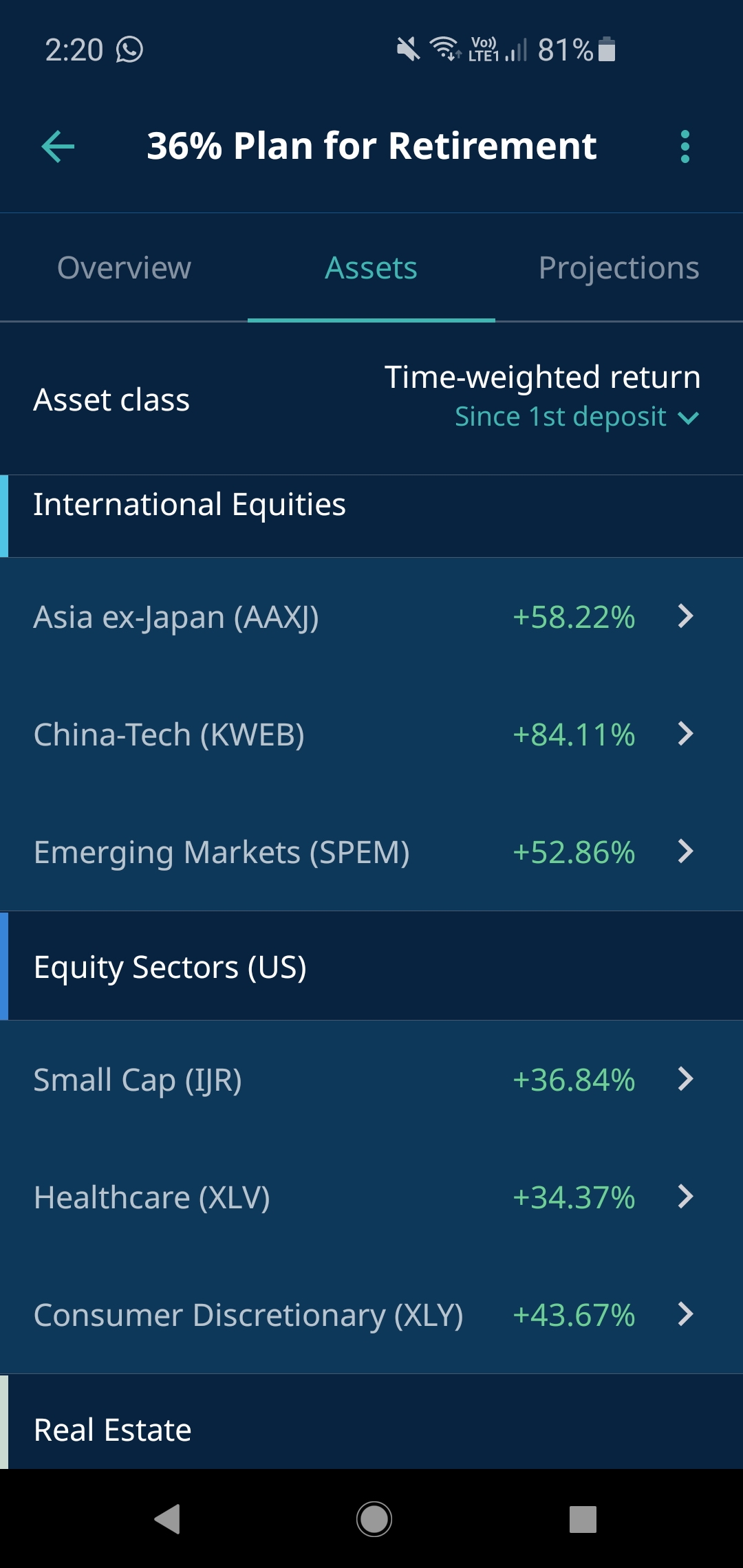Tap chevron beside China-Tech (KWEB)
The image size is (743, 1568).
[685, 734]
